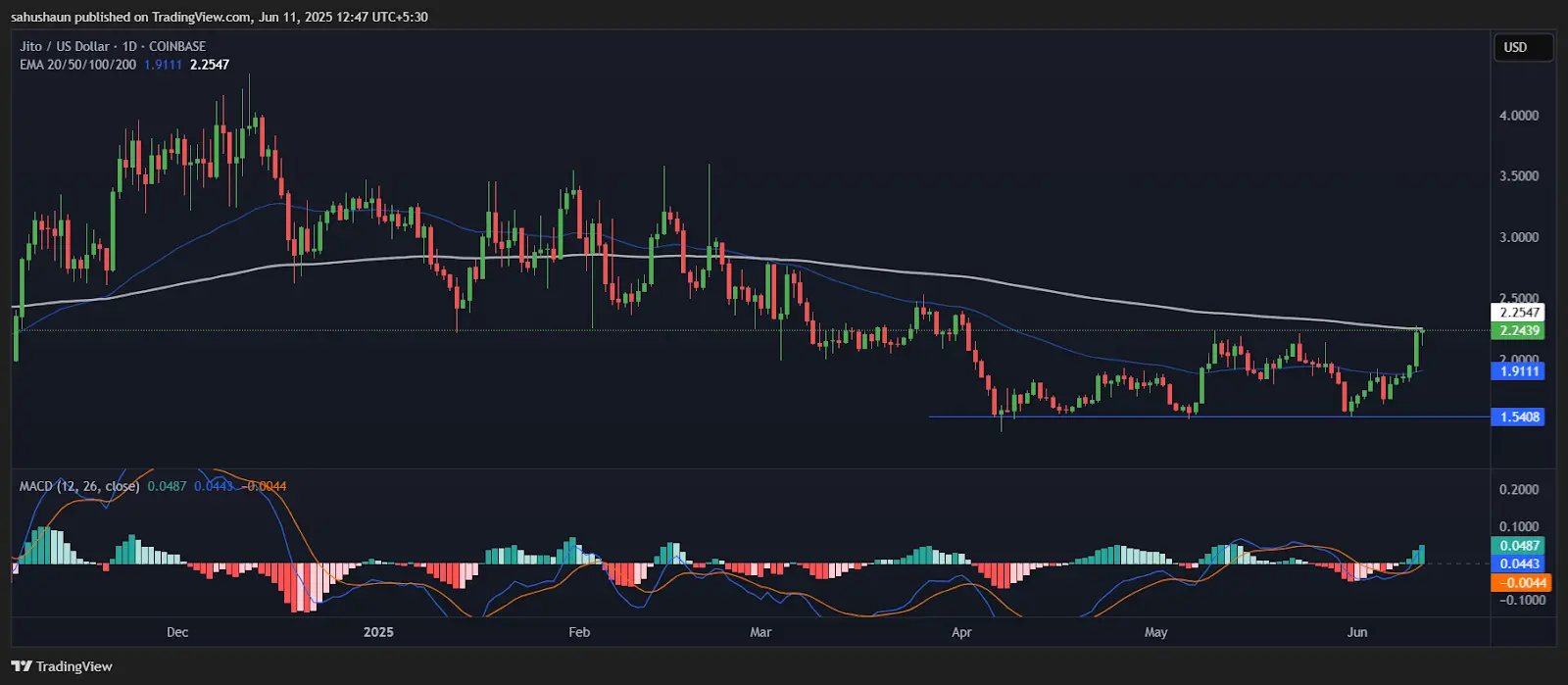
Task: Select the horizontal support line at 1.5408
Action: (1209, 416)
